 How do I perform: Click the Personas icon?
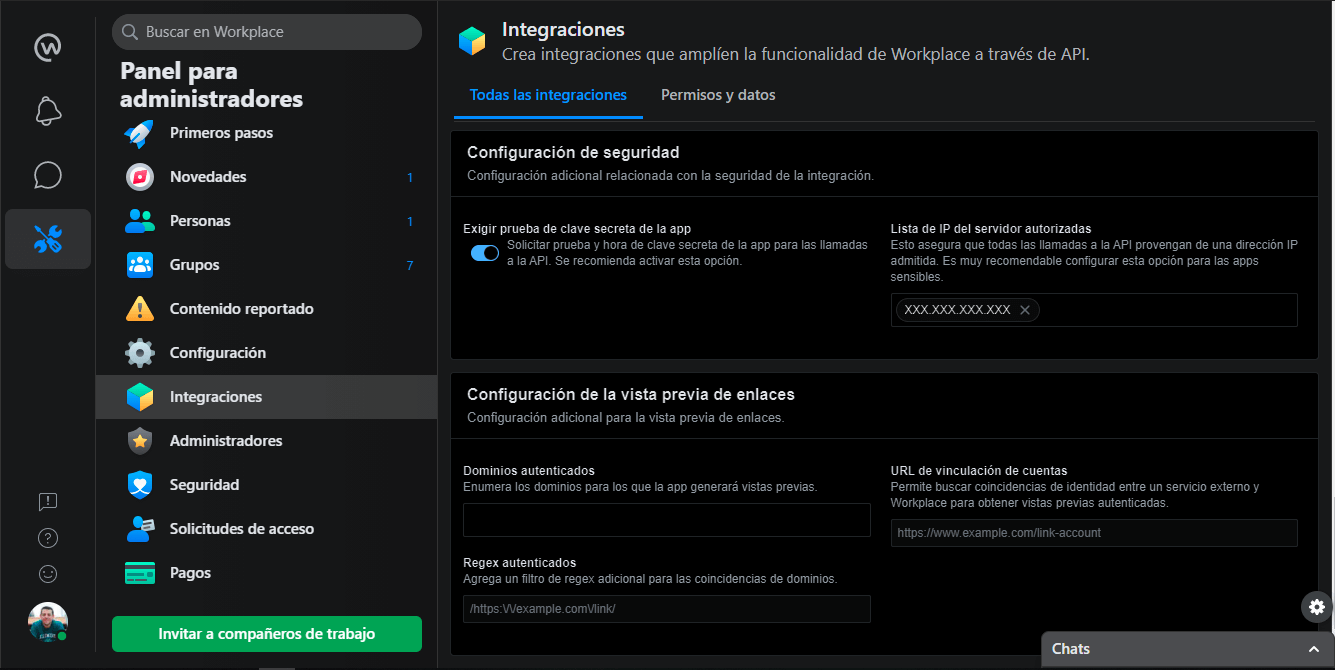click(x=140, y=221)
